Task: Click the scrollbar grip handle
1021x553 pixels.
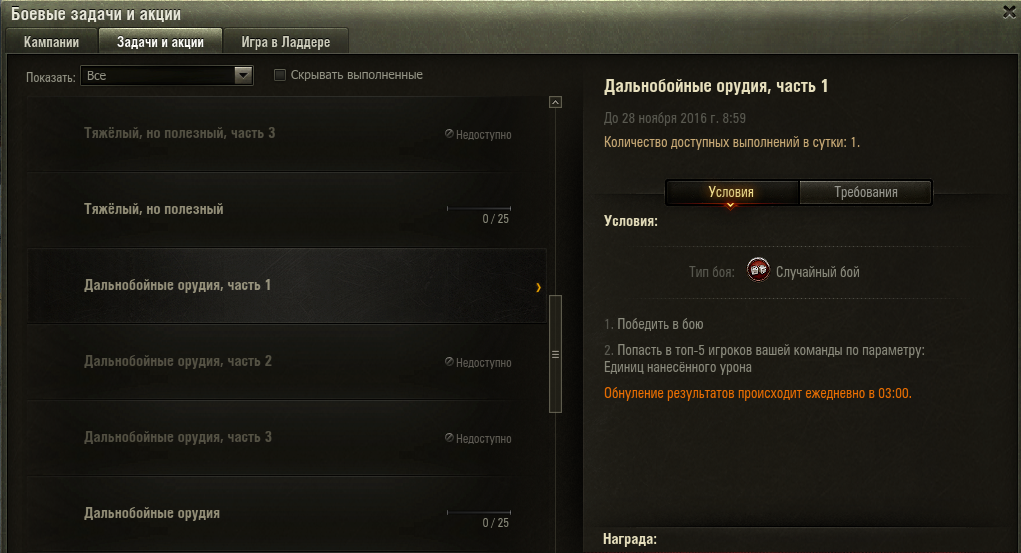Action: (555, 354)
